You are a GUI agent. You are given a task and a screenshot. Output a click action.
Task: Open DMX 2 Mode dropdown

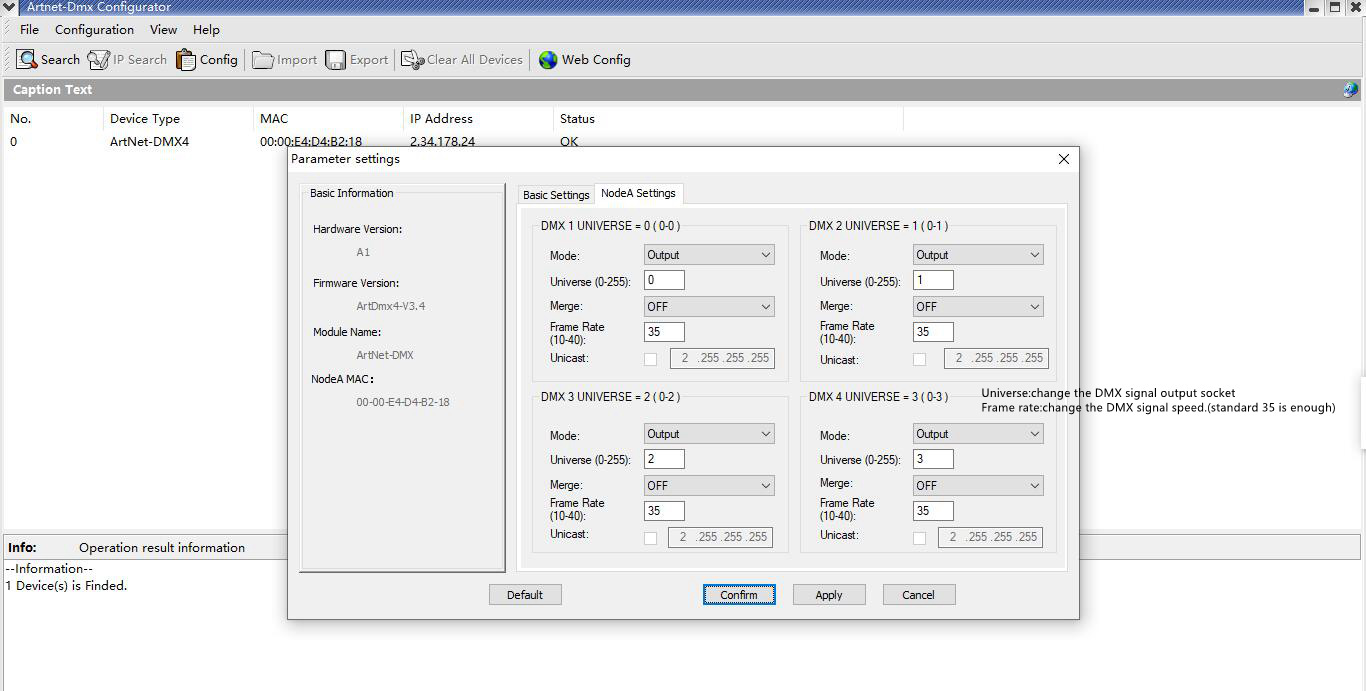click(978, 255)
